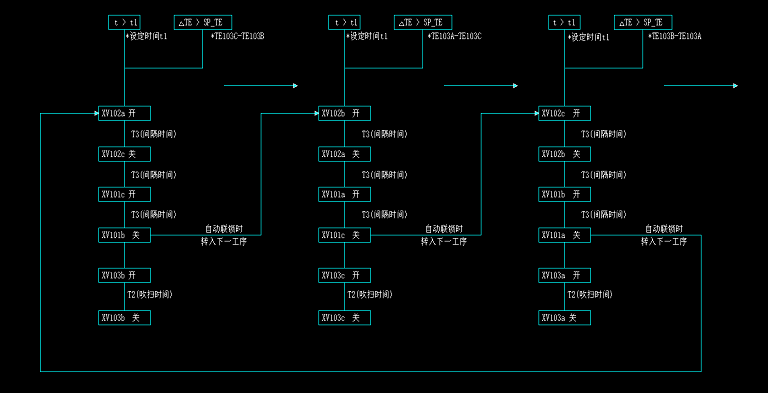Click the *TE103B-TE103A note
768x393 pixels.
[674, 36]
